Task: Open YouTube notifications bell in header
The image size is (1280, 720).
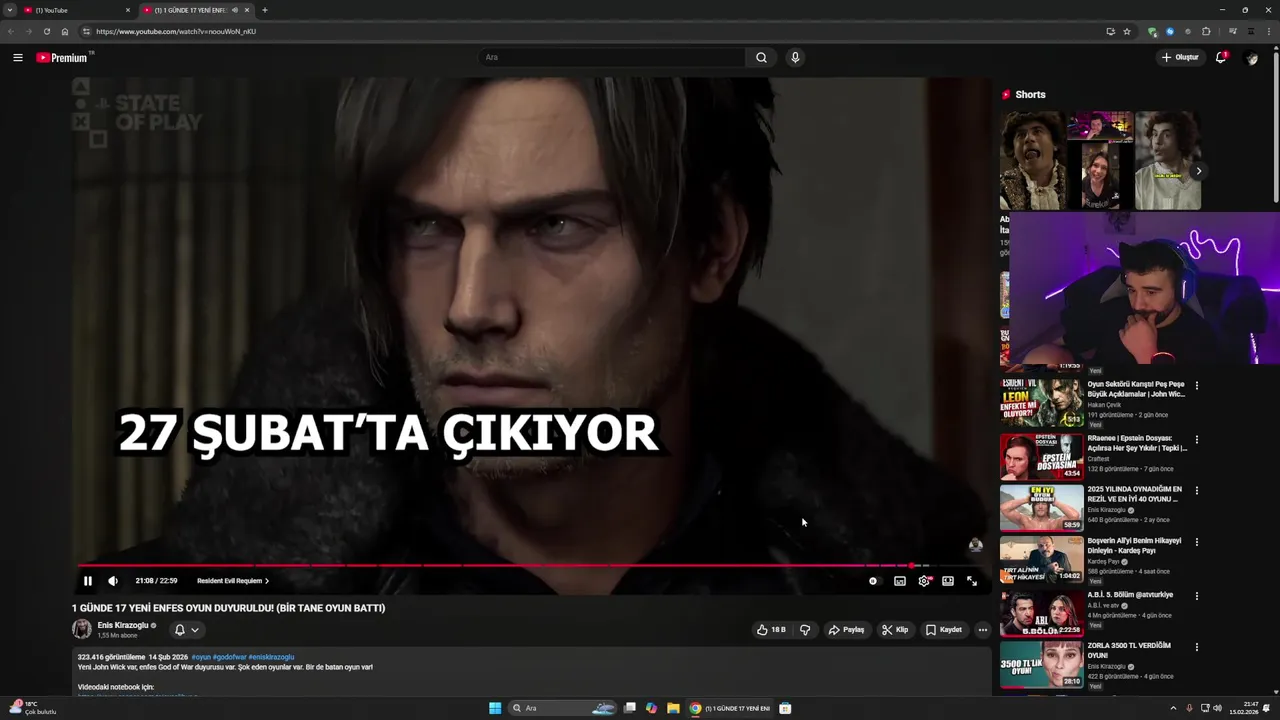Action: (x=1221, y=58)
